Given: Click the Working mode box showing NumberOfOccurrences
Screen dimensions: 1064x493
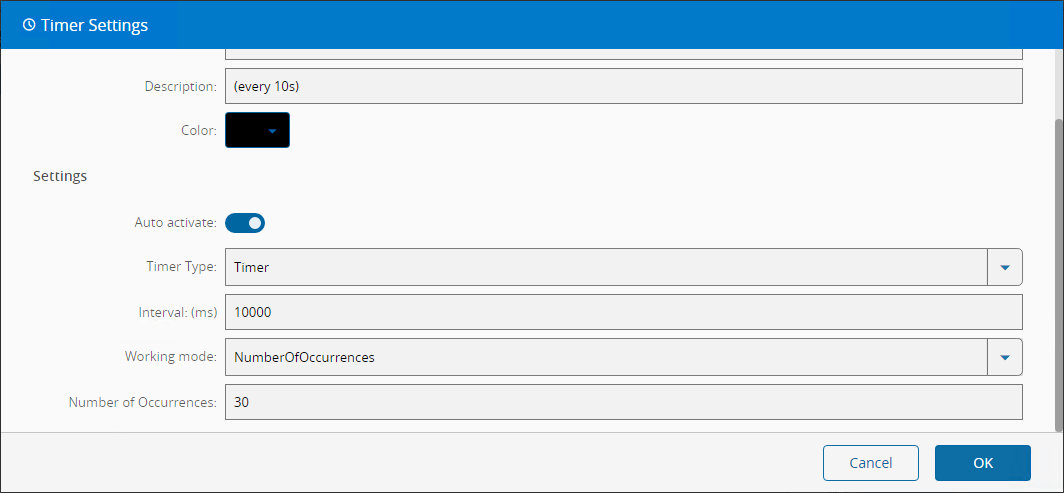Looking at the screenshot, I should click(606, 357).
